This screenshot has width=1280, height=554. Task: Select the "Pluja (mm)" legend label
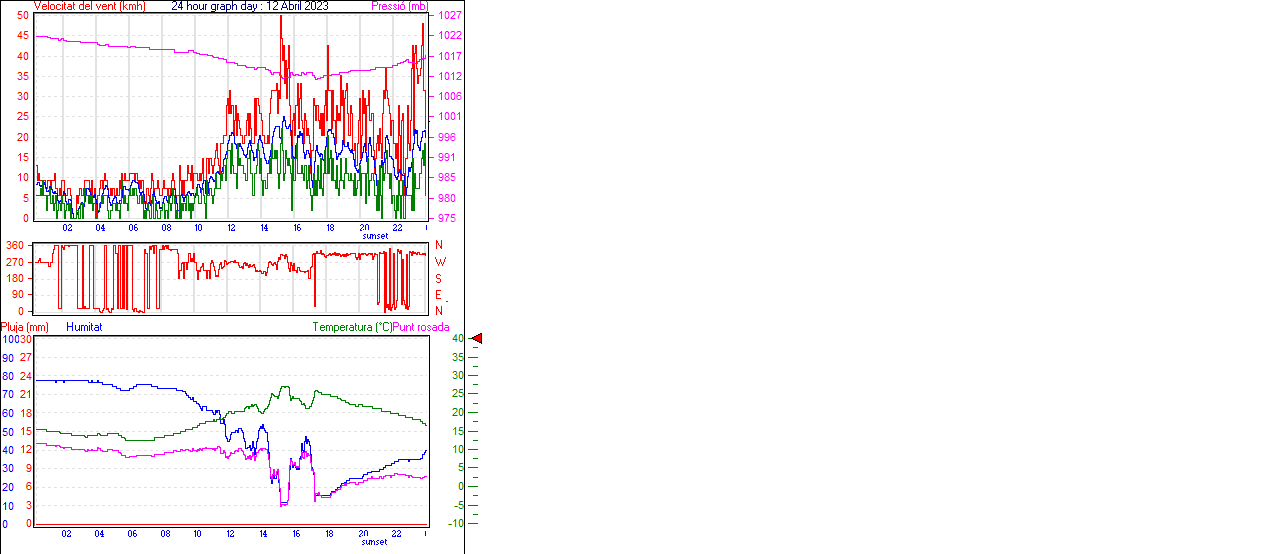[x=25, y=327]
